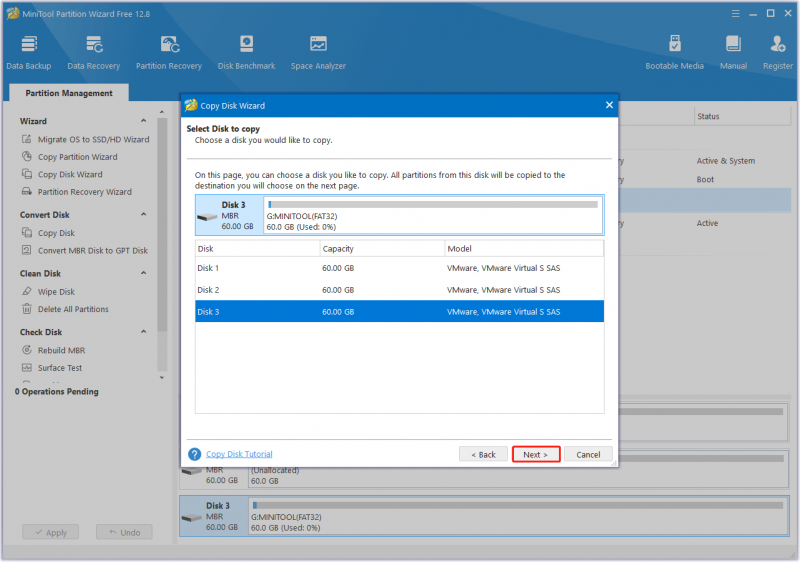
Task: Click Disk 1 model VMware Virtual S SAS
Action: (x=503, y=268)
